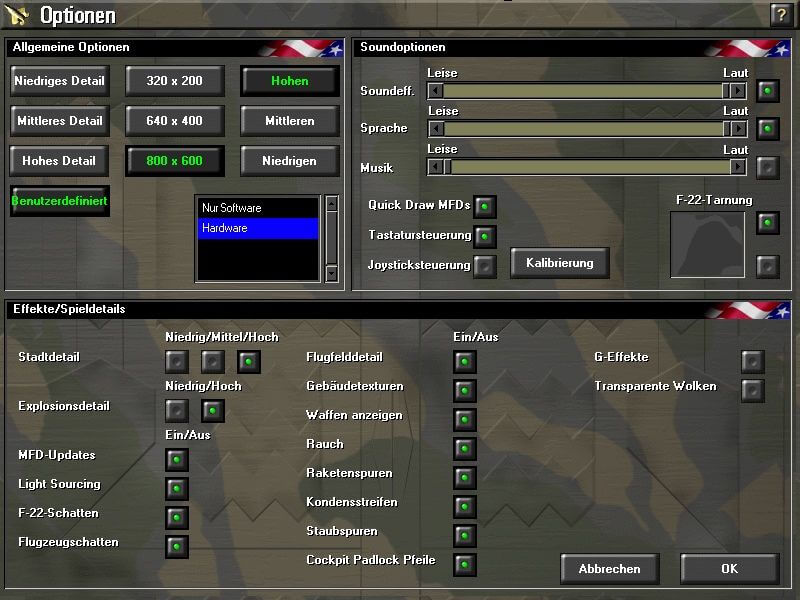Set resolution to 320 x 200
This screenshot has width=800, height=600.
coord(174,81)
